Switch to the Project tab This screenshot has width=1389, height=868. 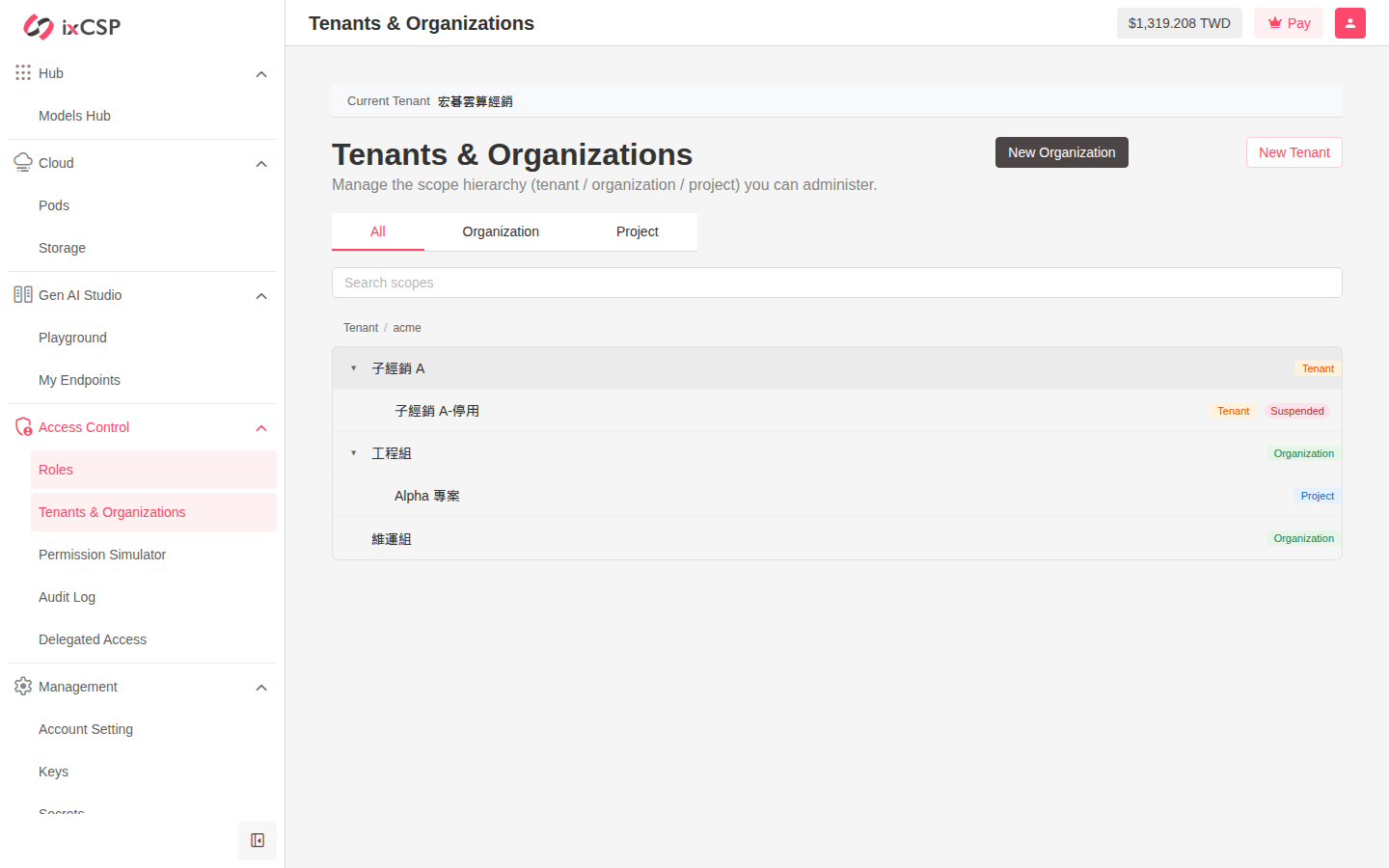[x=638, y=231]
